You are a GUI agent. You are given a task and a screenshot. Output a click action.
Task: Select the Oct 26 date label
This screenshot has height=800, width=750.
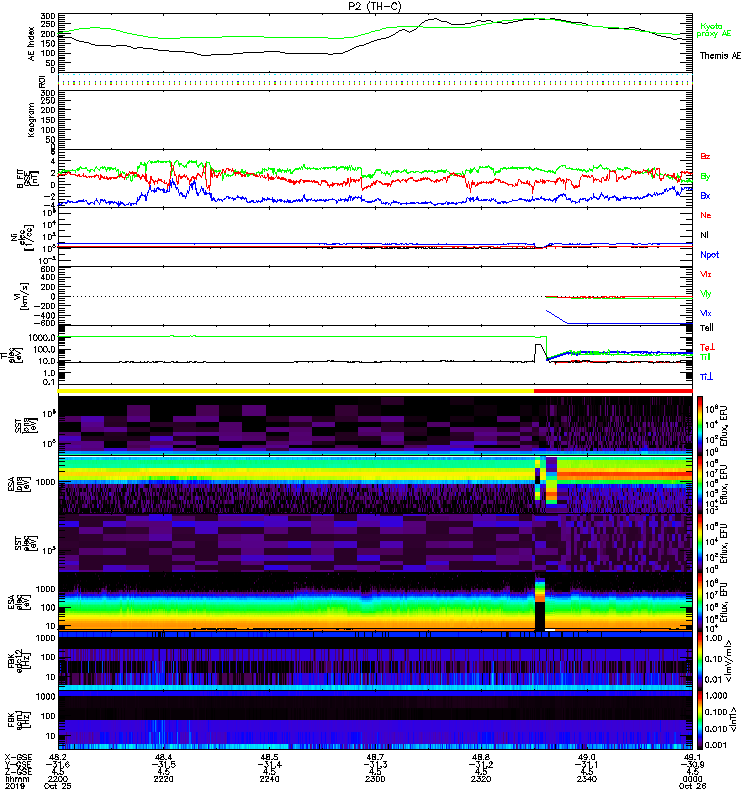pyautogui.click(x=692, y=786)
